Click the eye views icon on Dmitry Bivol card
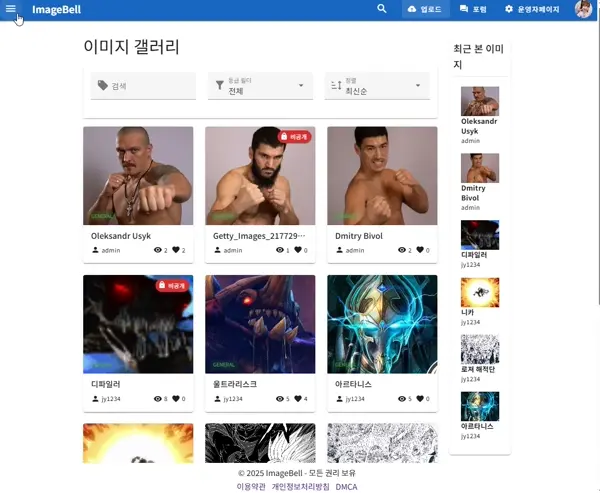 [400, 250]
